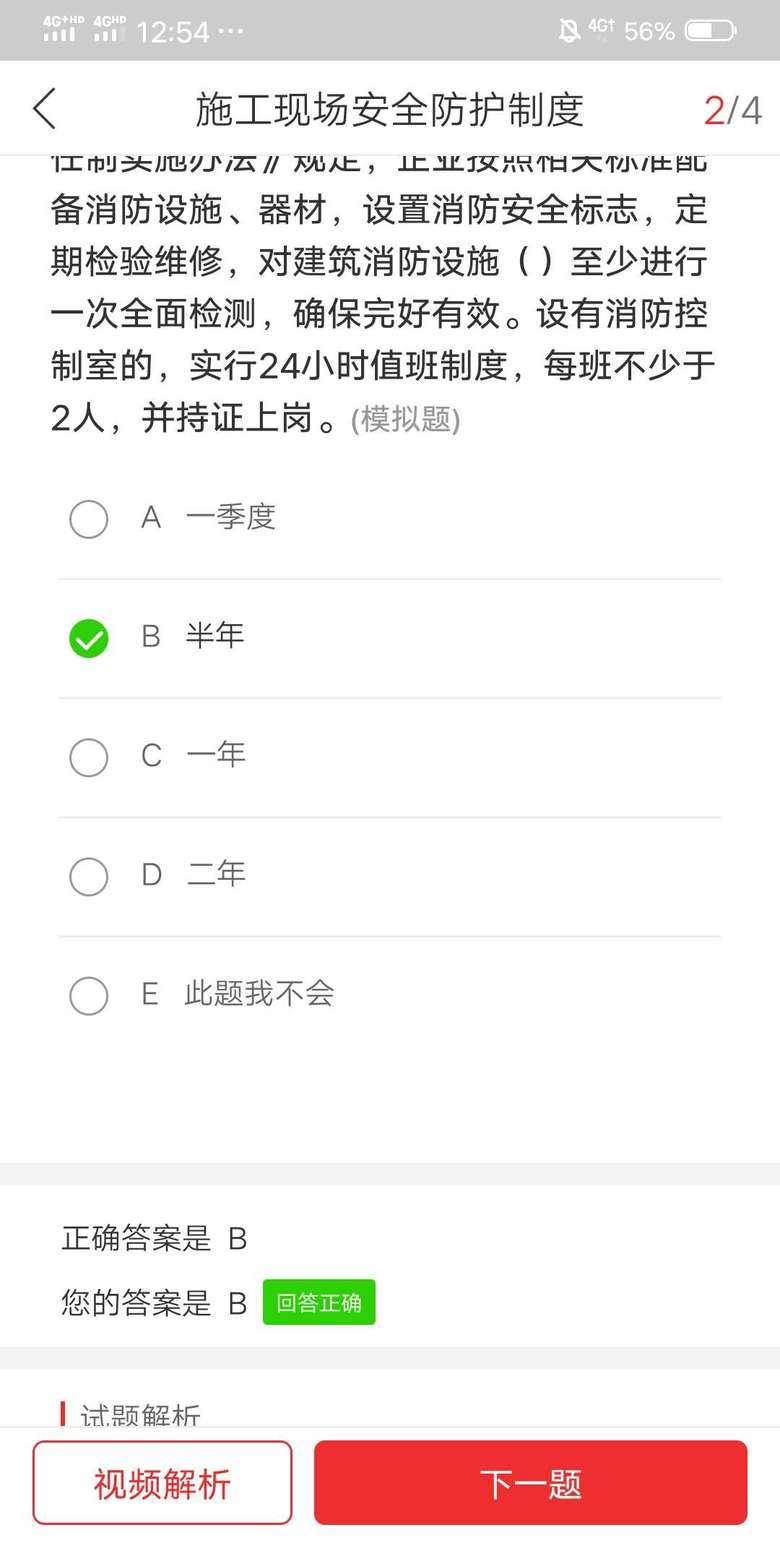This screenshot has width=780, height=1556.
Task: Tap the 12:54 clock in status bar
Action: (x=173, y=32)
